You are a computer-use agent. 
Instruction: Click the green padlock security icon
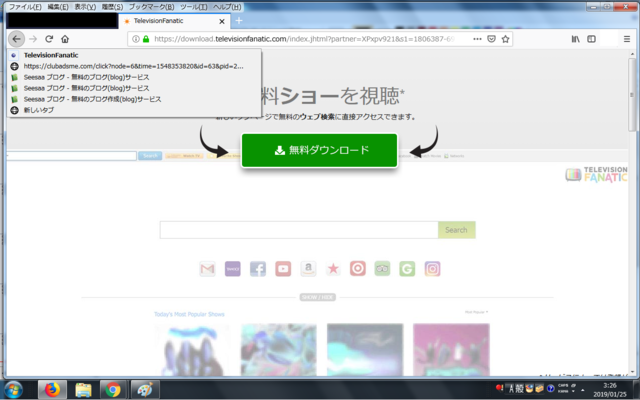pos(146,39)
